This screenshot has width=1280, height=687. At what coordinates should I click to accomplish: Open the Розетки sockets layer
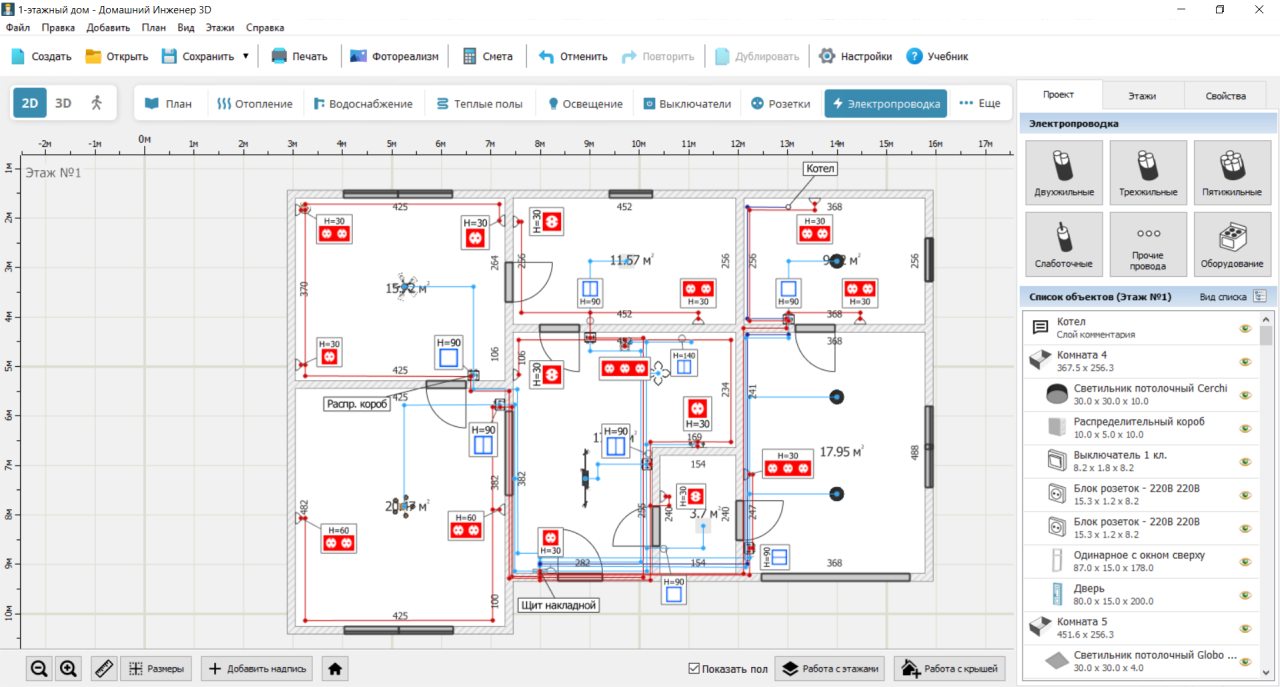(781, 103)
